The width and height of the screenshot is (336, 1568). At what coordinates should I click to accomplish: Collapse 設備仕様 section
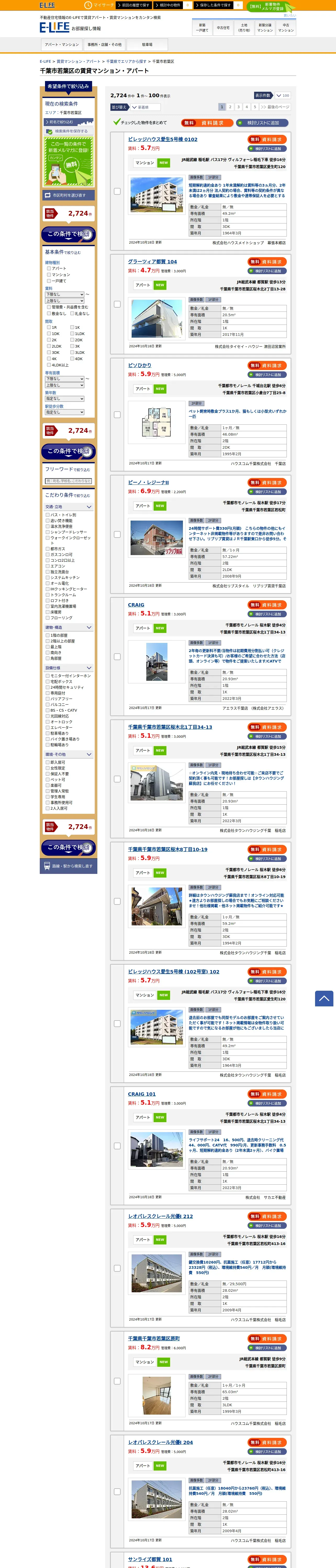[x=68, y=668]
